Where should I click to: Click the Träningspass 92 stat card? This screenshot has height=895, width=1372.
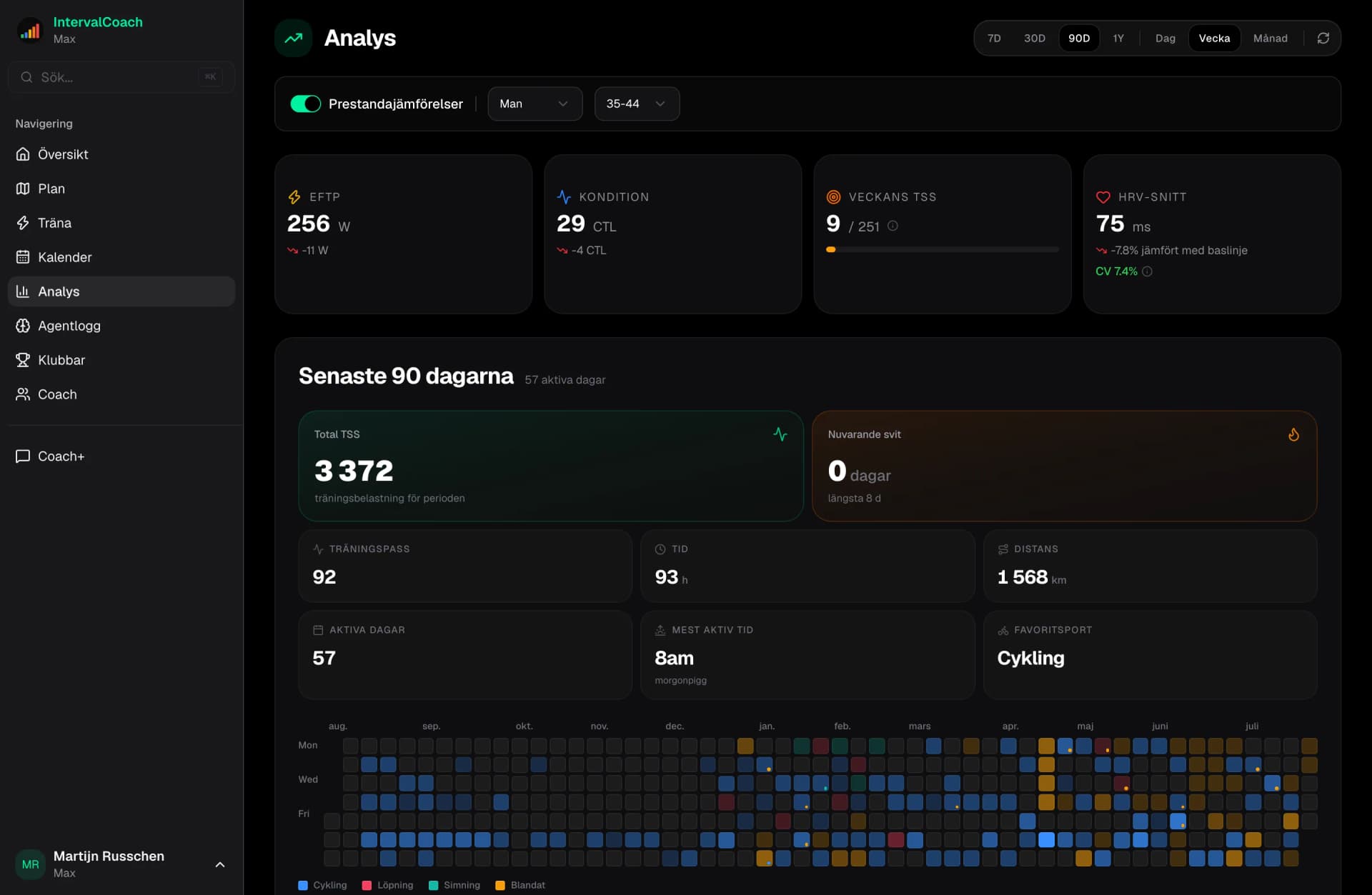point(465,566)
